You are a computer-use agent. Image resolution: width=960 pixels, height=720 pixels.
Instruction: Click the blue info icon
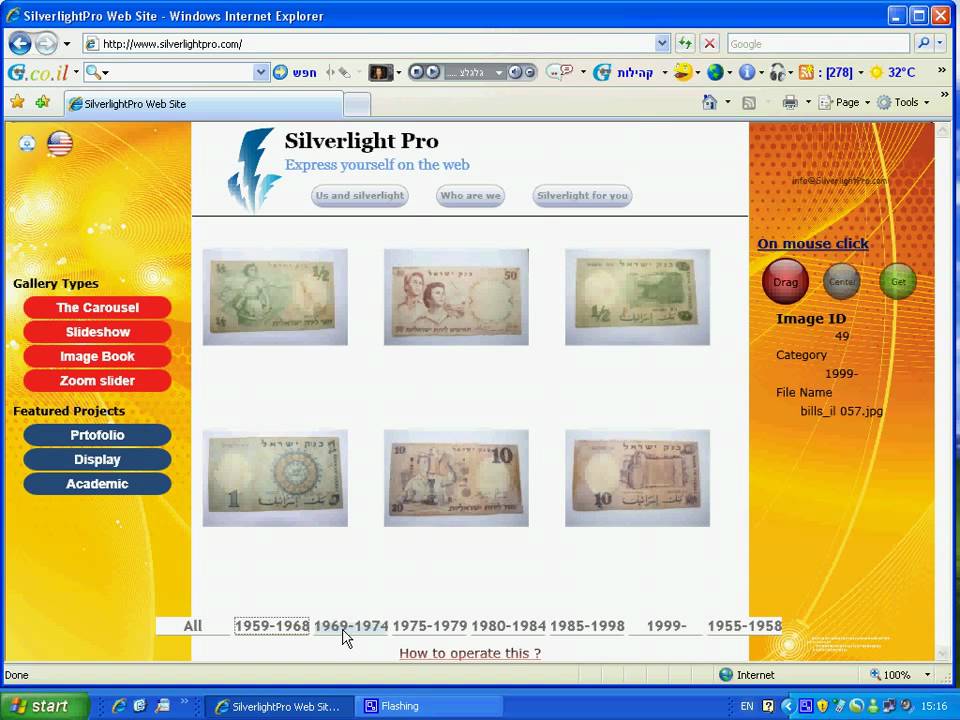(x=746, y=72)
